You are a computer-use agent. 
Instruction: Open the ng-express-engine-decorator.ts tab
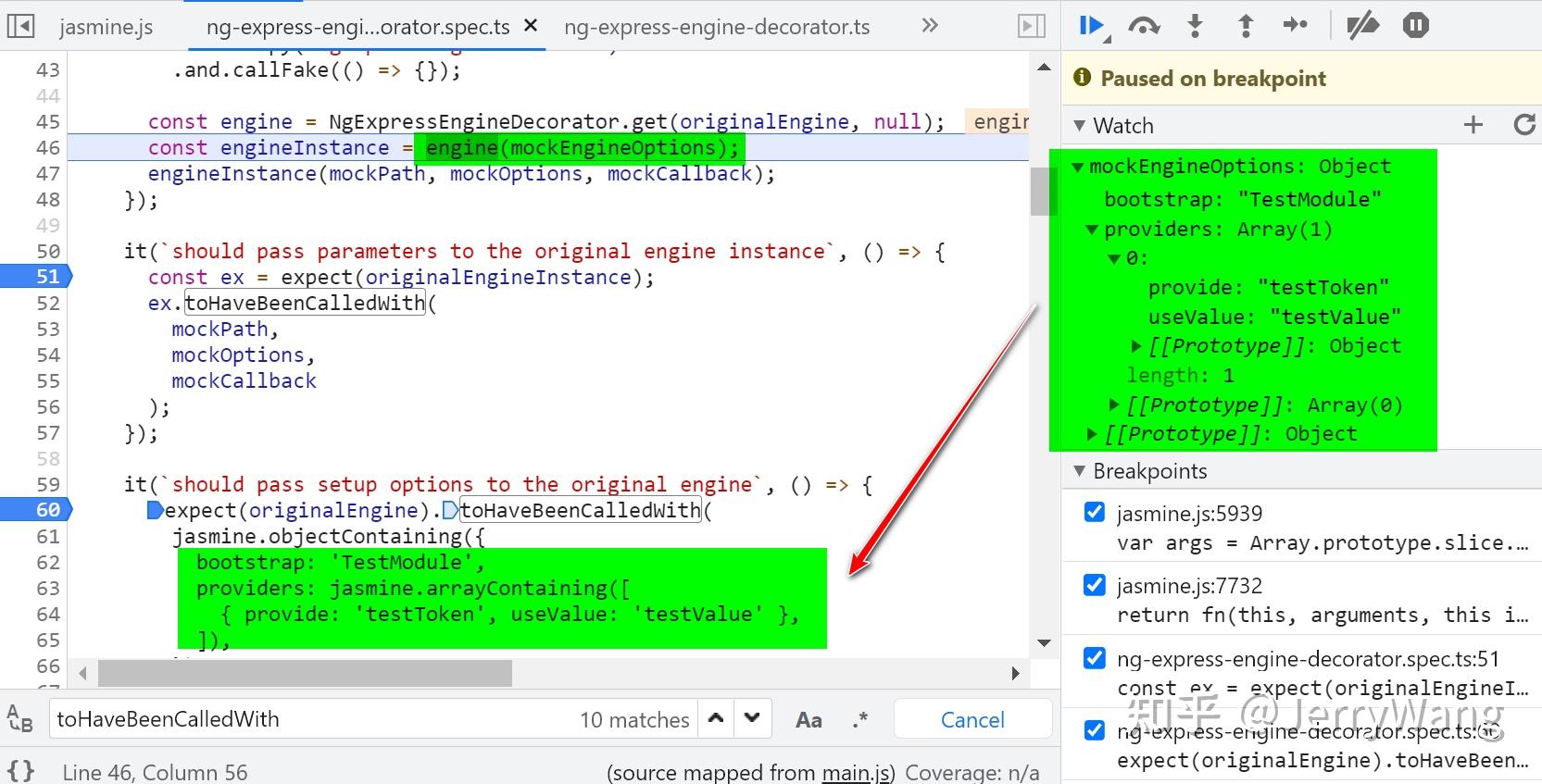717,27
